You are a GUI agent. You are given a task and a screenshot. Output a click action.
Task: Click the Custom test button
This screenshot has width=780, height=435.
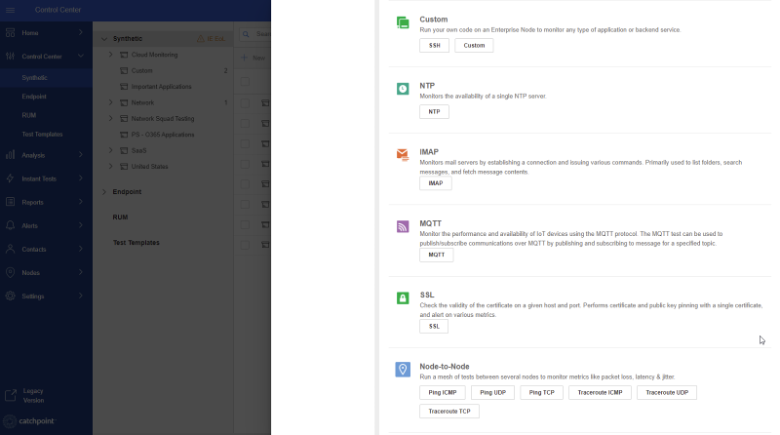coord(474,45)
